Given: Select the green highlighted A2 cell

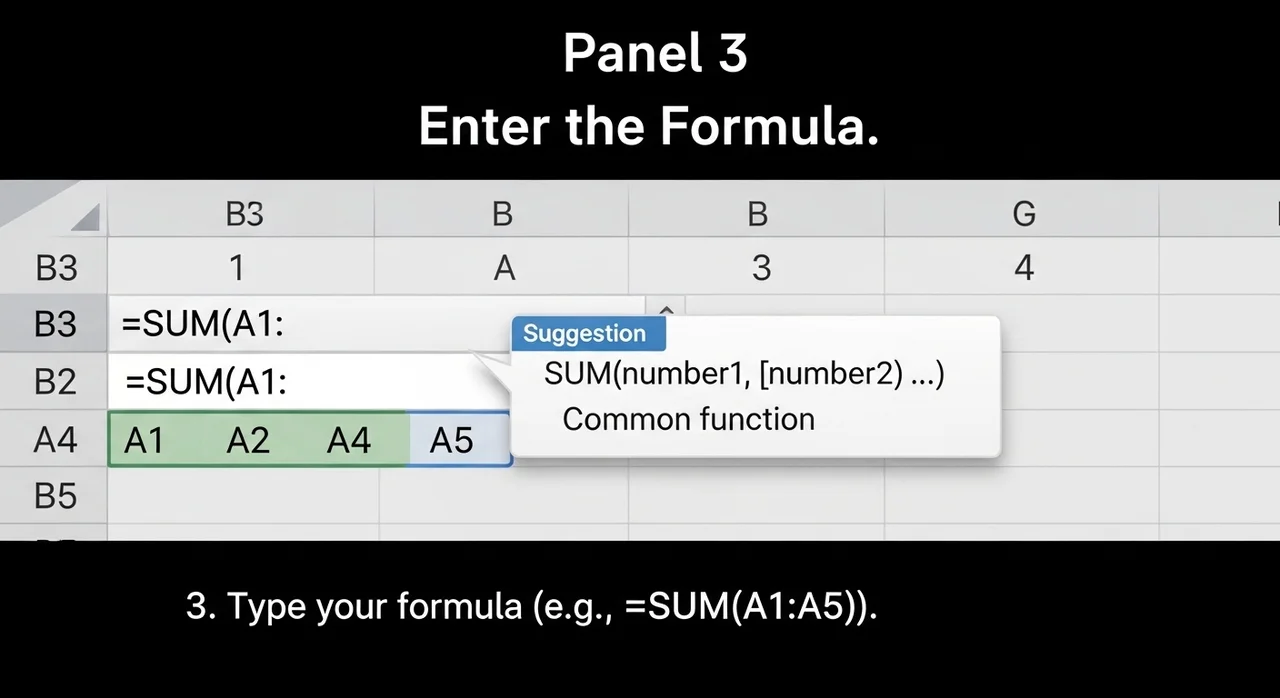Looking at the screenshot, I should pos(248,440).
